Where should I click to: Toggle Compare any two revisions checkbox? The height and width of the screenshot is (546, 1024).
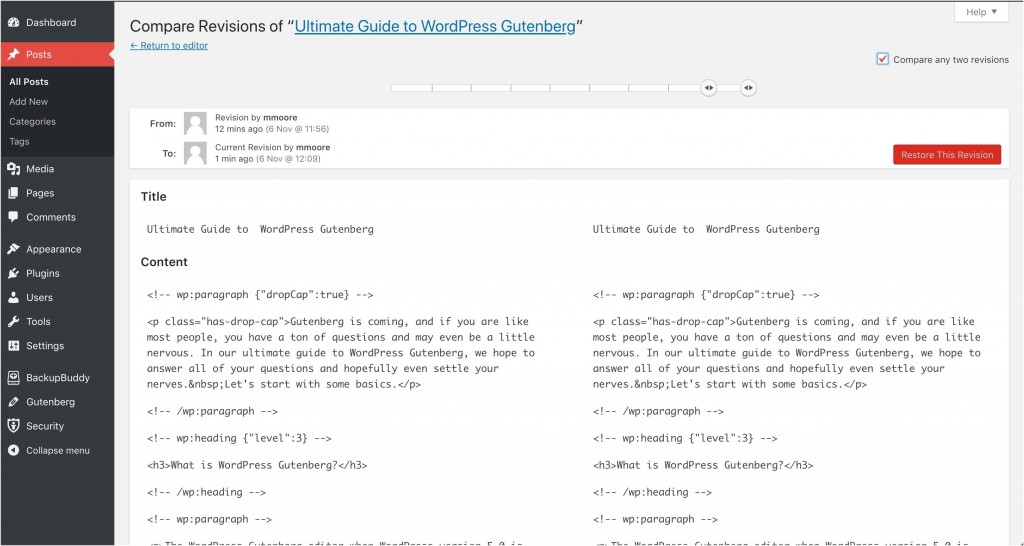[882, 59]
